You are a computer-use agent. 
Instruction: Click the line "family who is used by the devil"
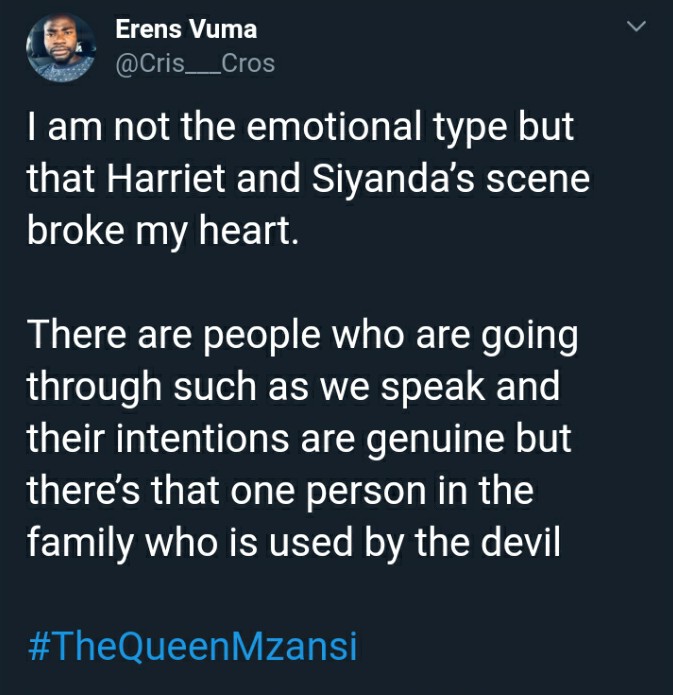(294, 543)
